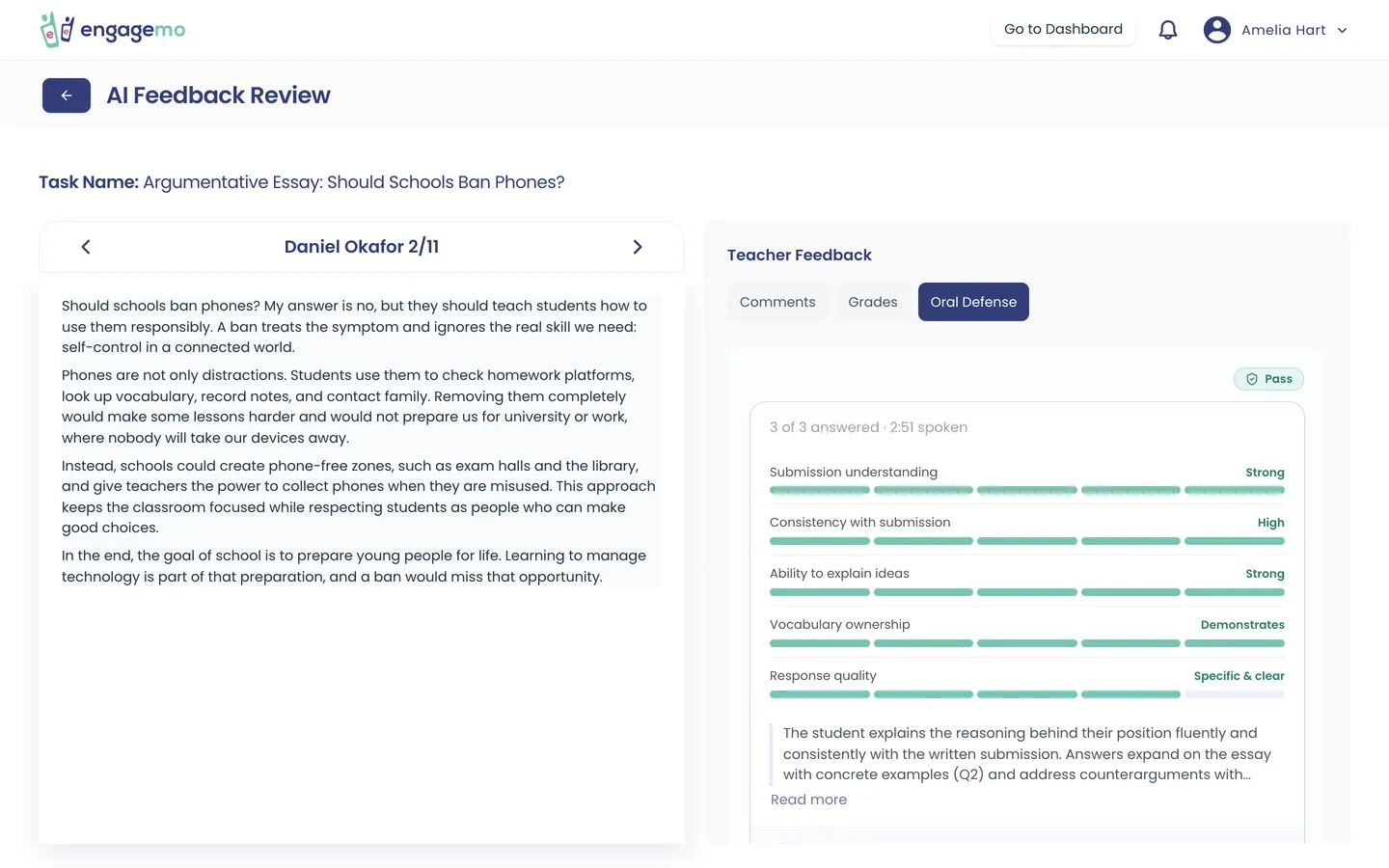Click the Task Name essay title
The width and height of the screenshot is (1389, 868).
(353, 182)
